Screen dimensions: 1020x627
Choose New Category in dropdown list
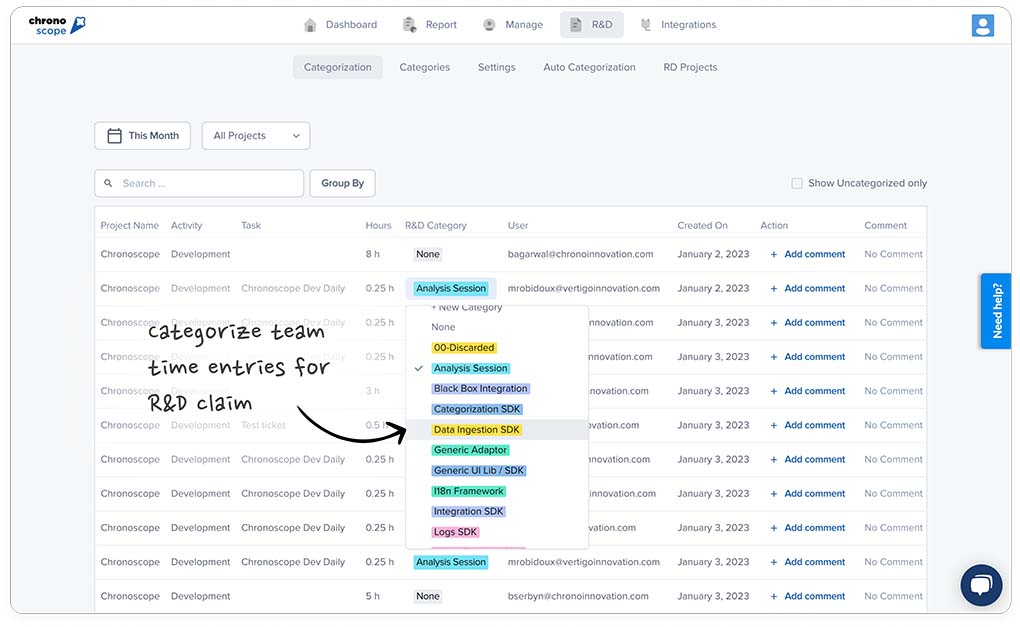click(466, 308)
